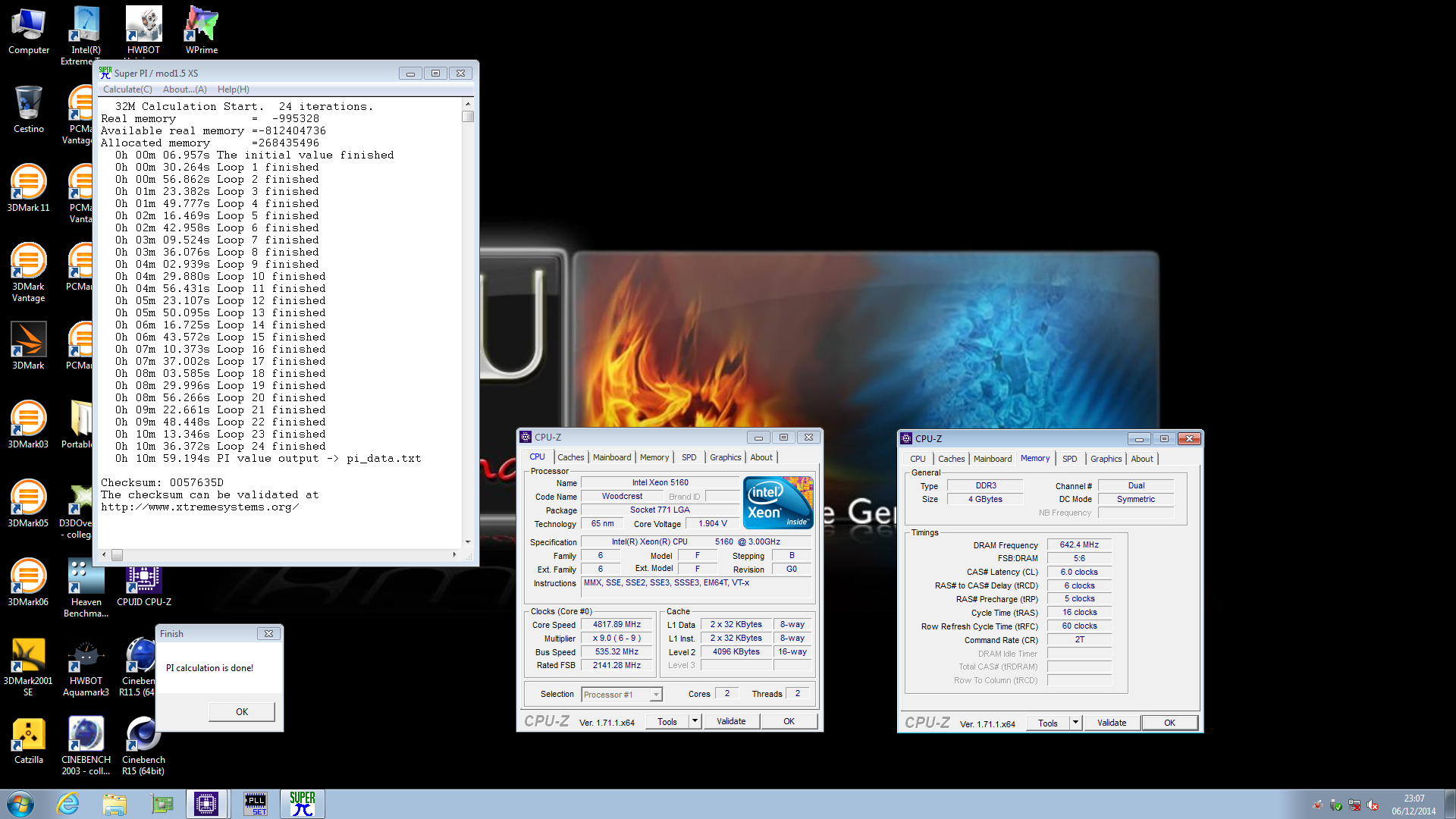Select the CPU-Z taskbar button
The image size is (1456, 819).
click(206, 804)
